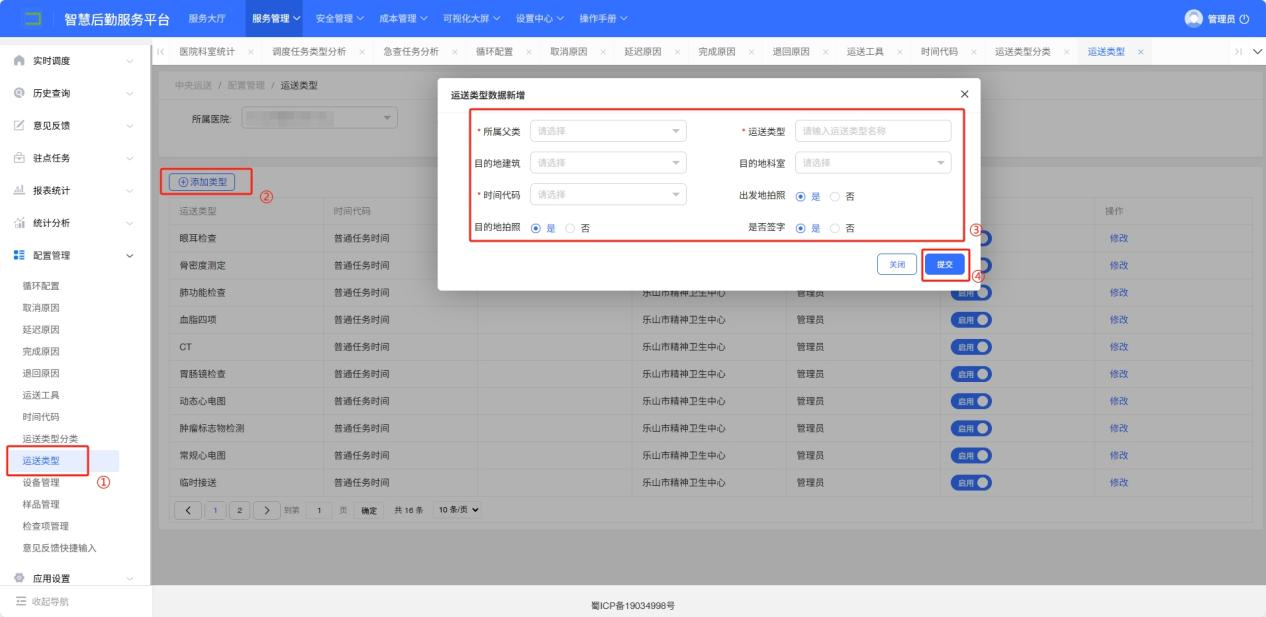Open 设备管理 in the sidebar
The image size is (1266, 617).
pos(41,482)
